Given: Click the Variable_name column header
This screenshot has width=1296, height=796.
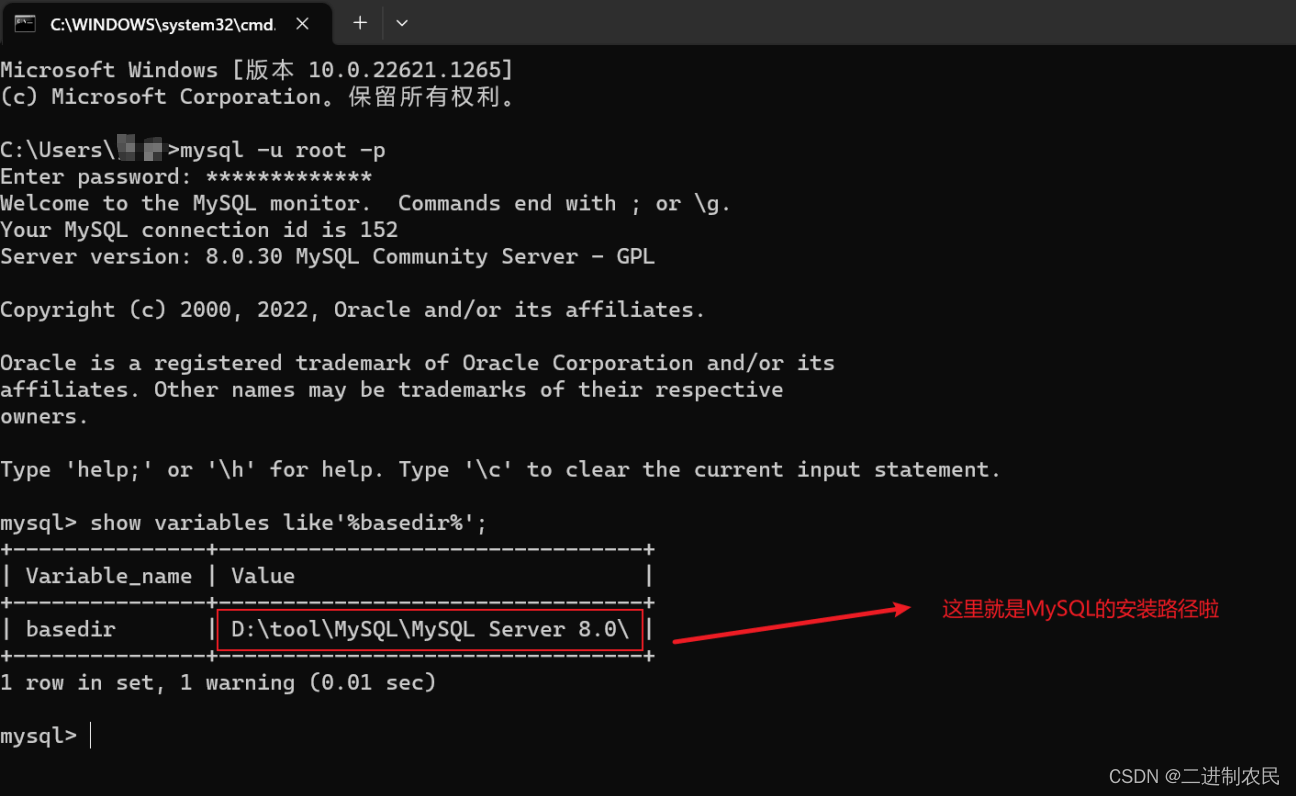Looking at the screenshot, I should [108, 576].
